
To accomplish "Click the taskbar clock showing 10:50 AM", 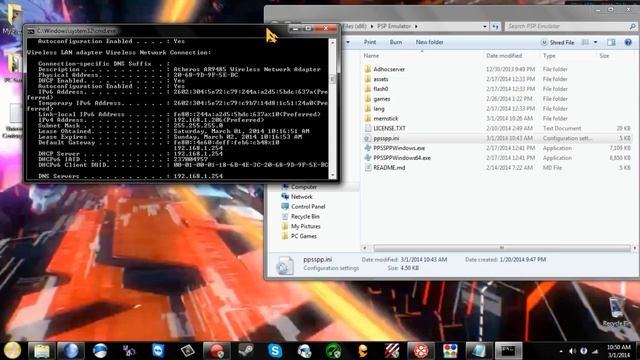I will pos(618,351).
